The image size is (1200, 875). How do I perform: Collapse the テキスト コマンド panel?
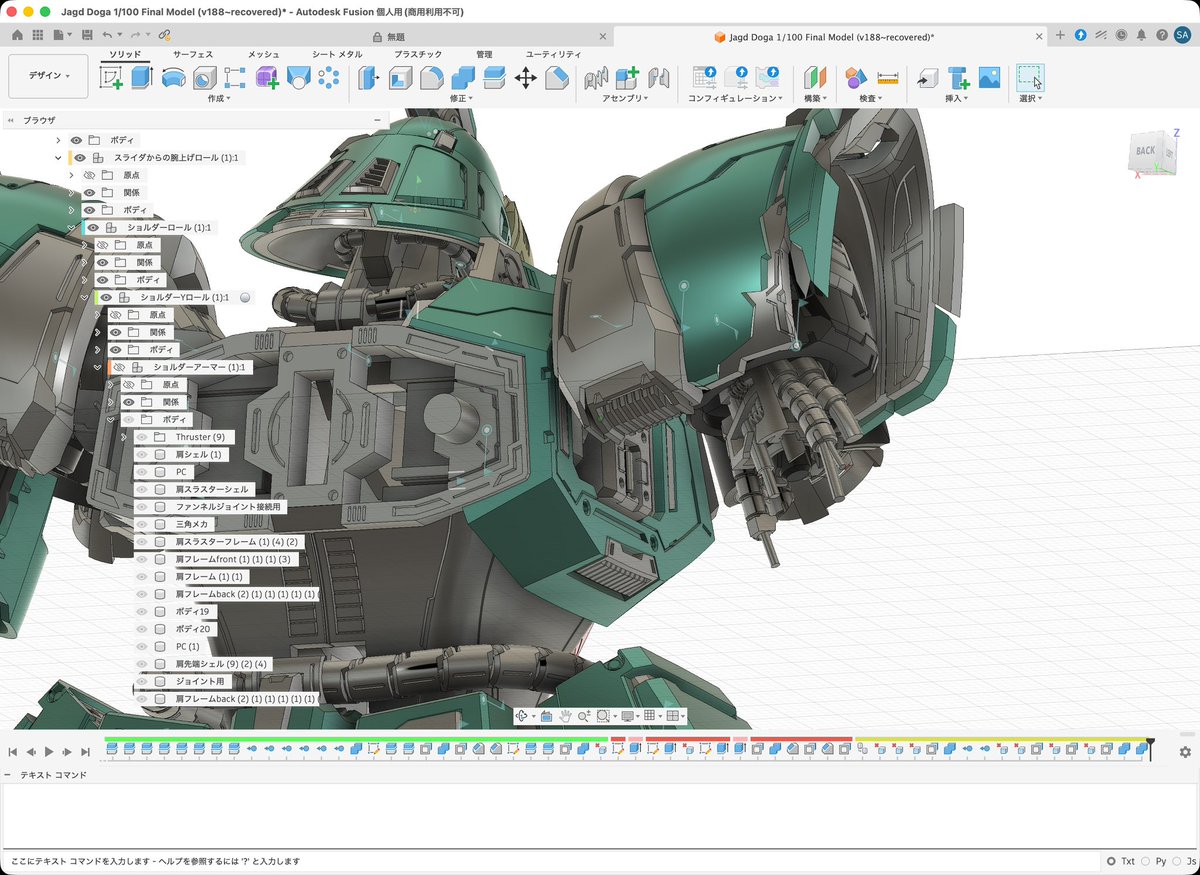pyautogui.click(x=7, y=775)
